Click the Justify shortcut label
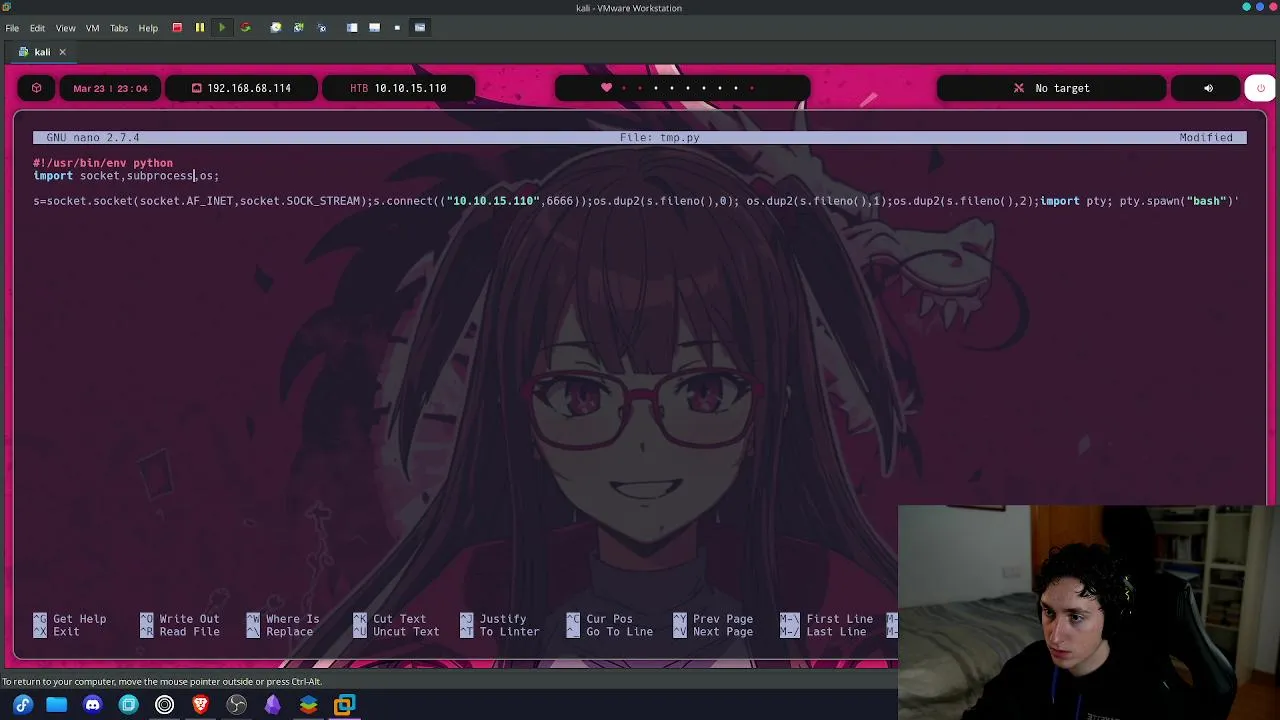 coord(503,619)
